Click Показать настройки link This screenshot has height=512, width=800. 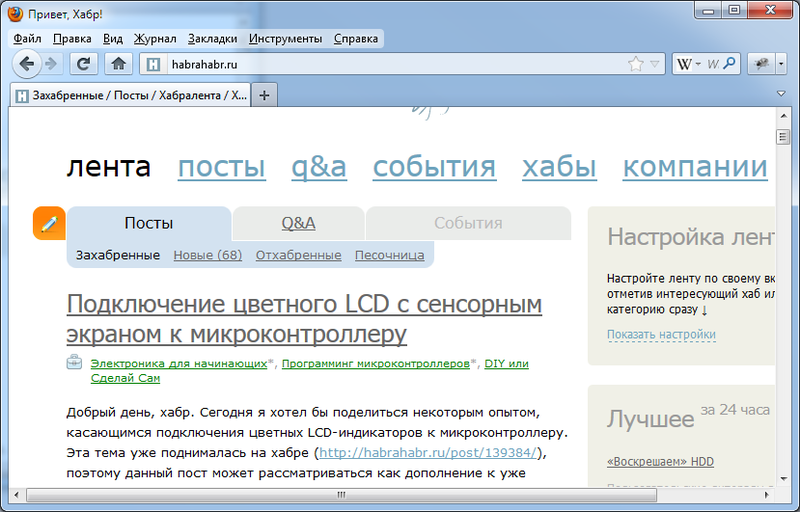(661, 335)
